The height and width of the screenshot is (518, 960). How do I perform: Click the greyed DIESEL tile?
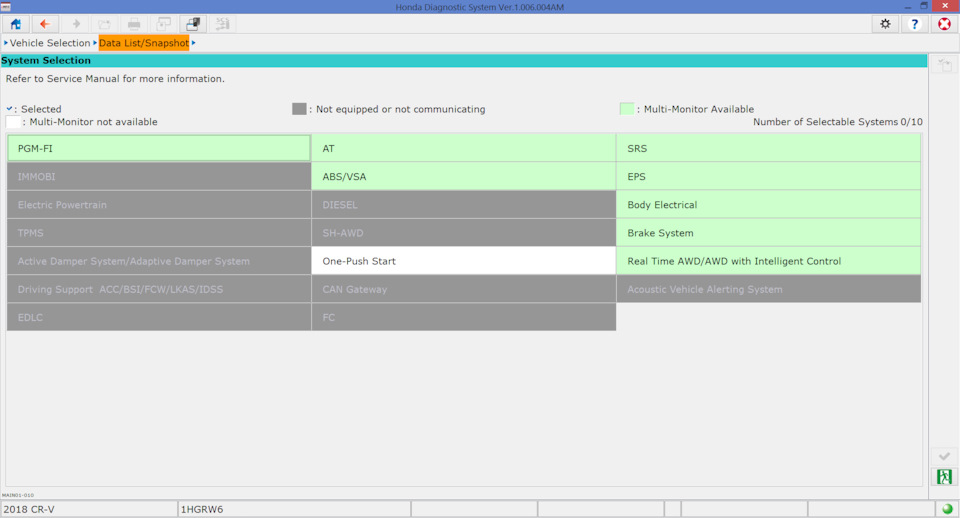point(463,205)
